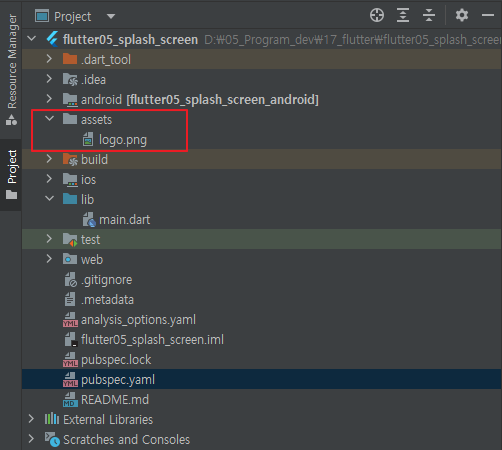
Task: Expand the .dart_tool folder
Action: tap(49, 59)
